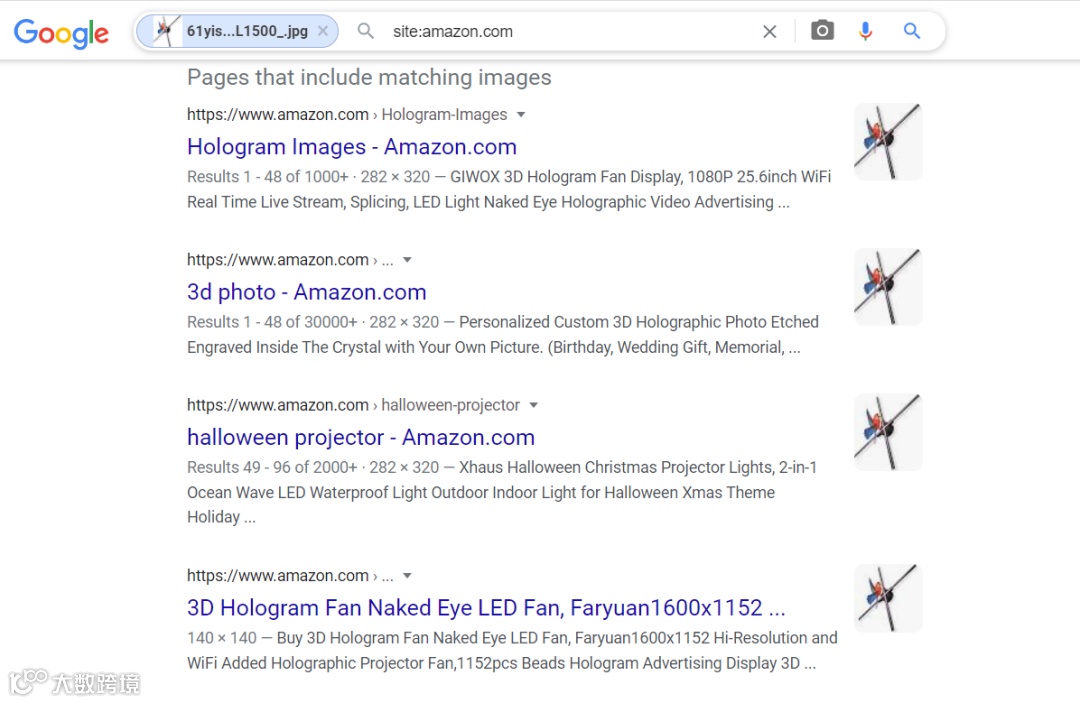The width and height of the screenshot is (1080, 703).
Task: Click snippet 'Xhaus Halloween Christmas Projector Lights'
Action: (616, 468)
